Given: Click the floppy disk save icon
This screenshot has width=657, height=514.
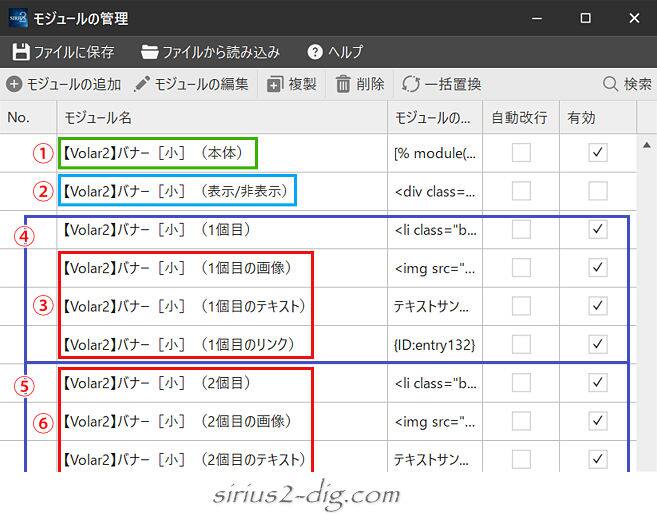Looking at the screenshot, I should pyautogui.click(x=21, y=52).
